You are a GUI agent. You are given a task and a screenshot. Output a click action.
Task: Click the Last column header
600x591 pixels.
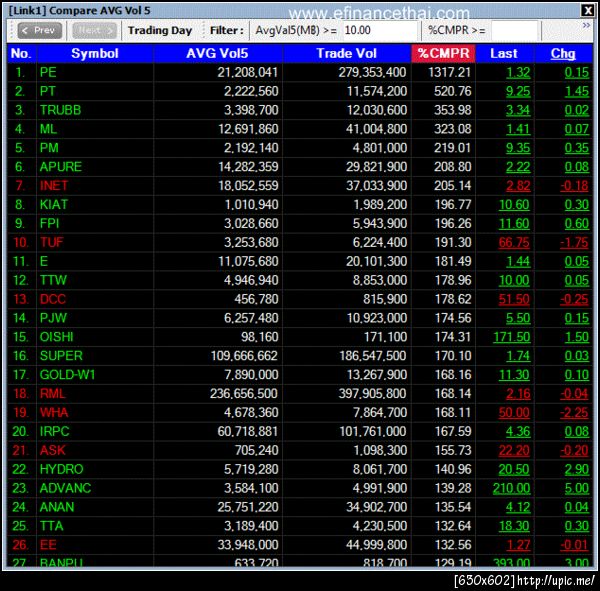pyautogui.click(x=504, y=54)
